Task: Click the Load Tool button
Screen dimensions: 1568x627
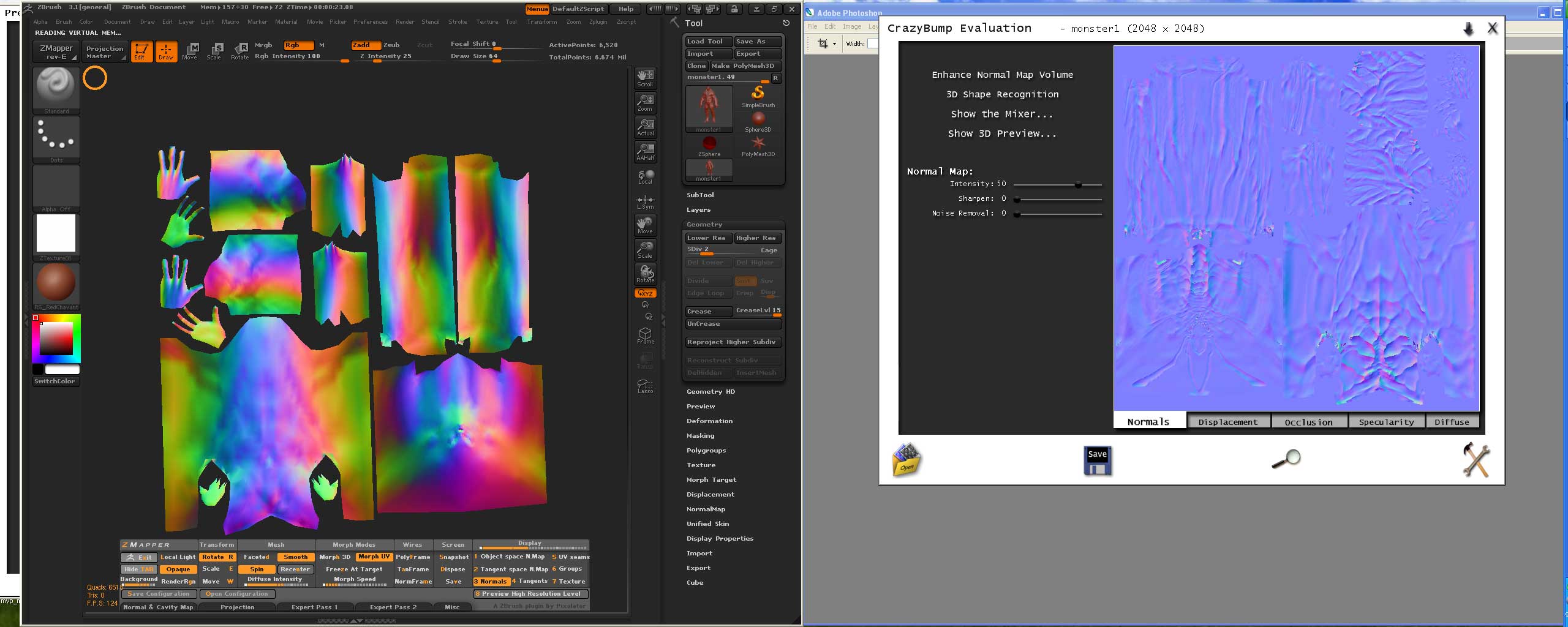Action: point(708,42)
